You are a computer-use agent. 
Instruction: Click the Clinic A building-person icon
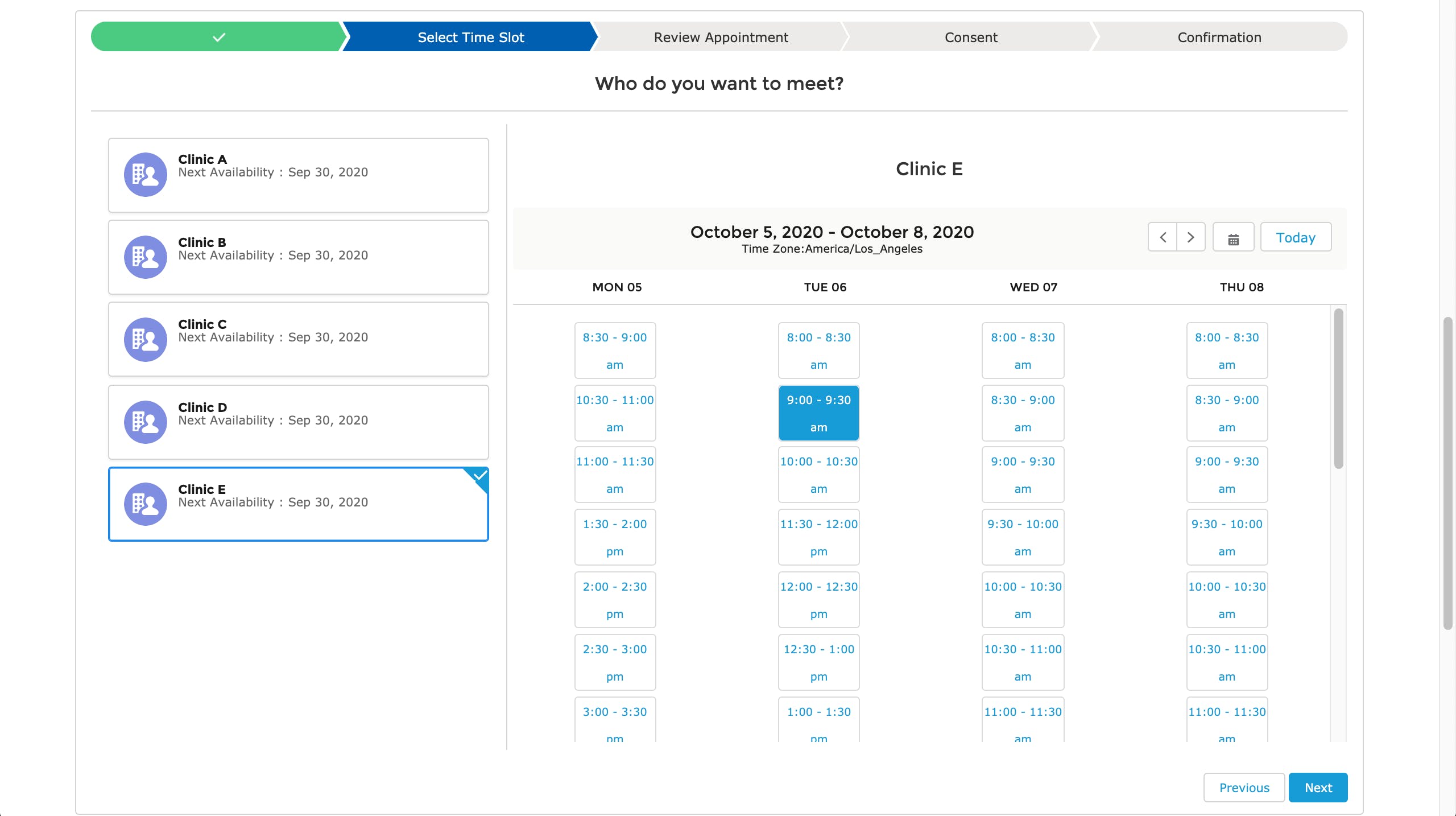point(145,174)
